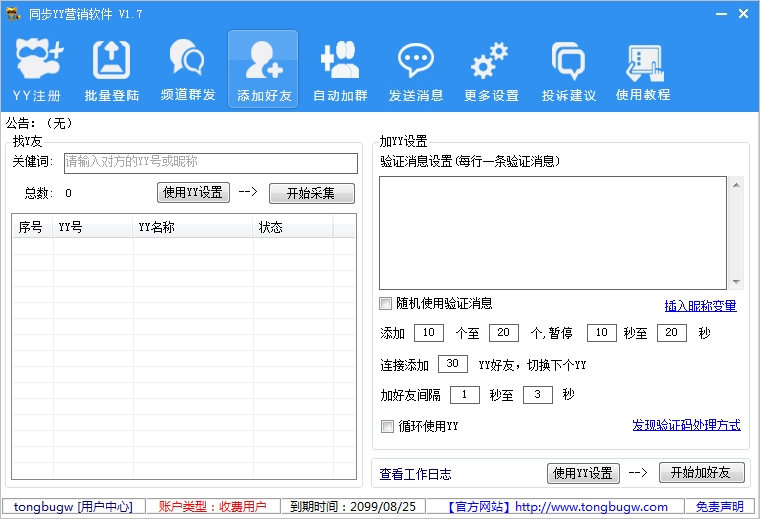This screenshot has width=760, height=519.
Task: Click the 开始采集 button
Action: tap(312, 193)
